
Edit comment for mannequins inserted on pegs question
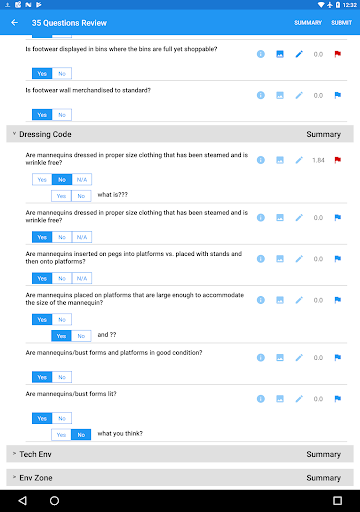click(299, 259)
